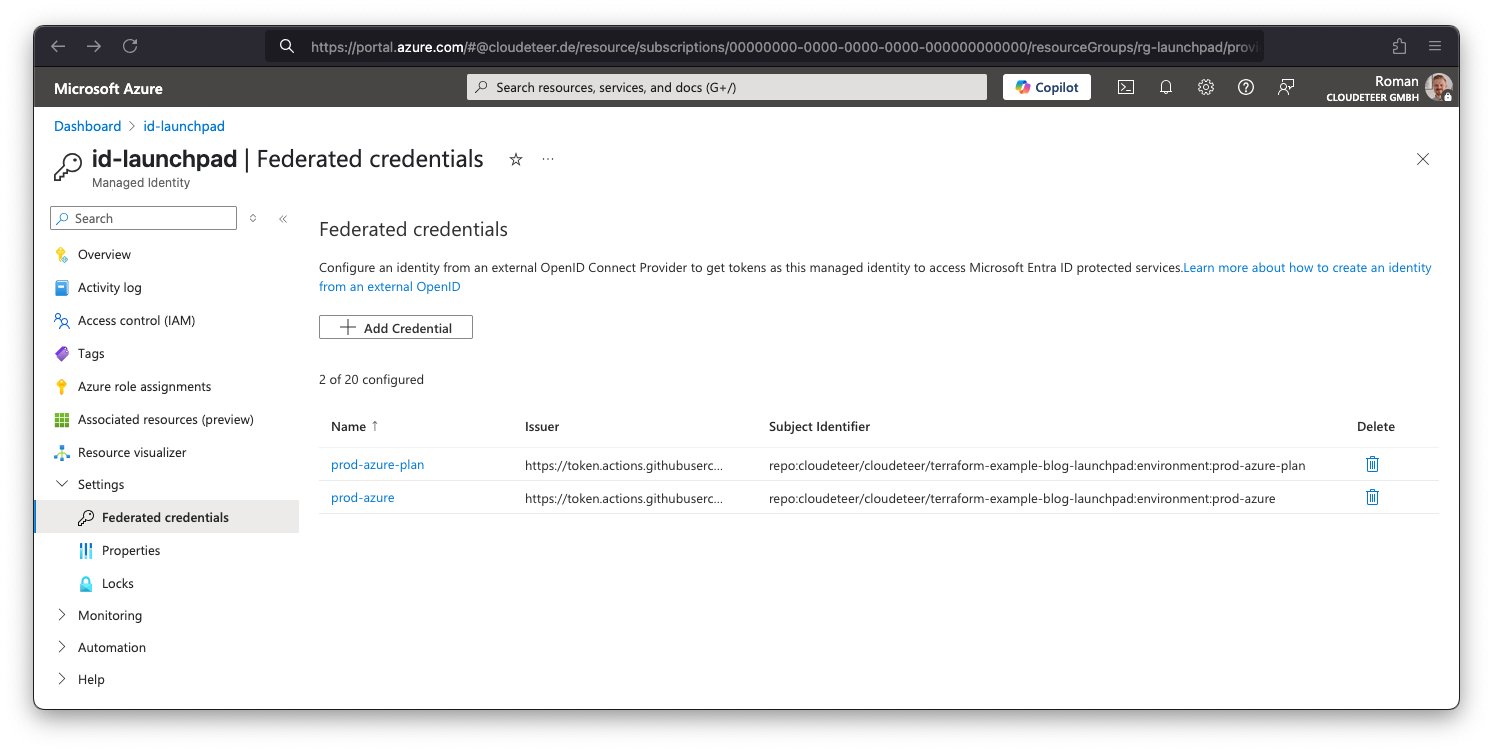Image resolution: width=1493 pixels, height=751 pixels.
Task: Click the Subject Identifier column header
Action: click(819, 426)
